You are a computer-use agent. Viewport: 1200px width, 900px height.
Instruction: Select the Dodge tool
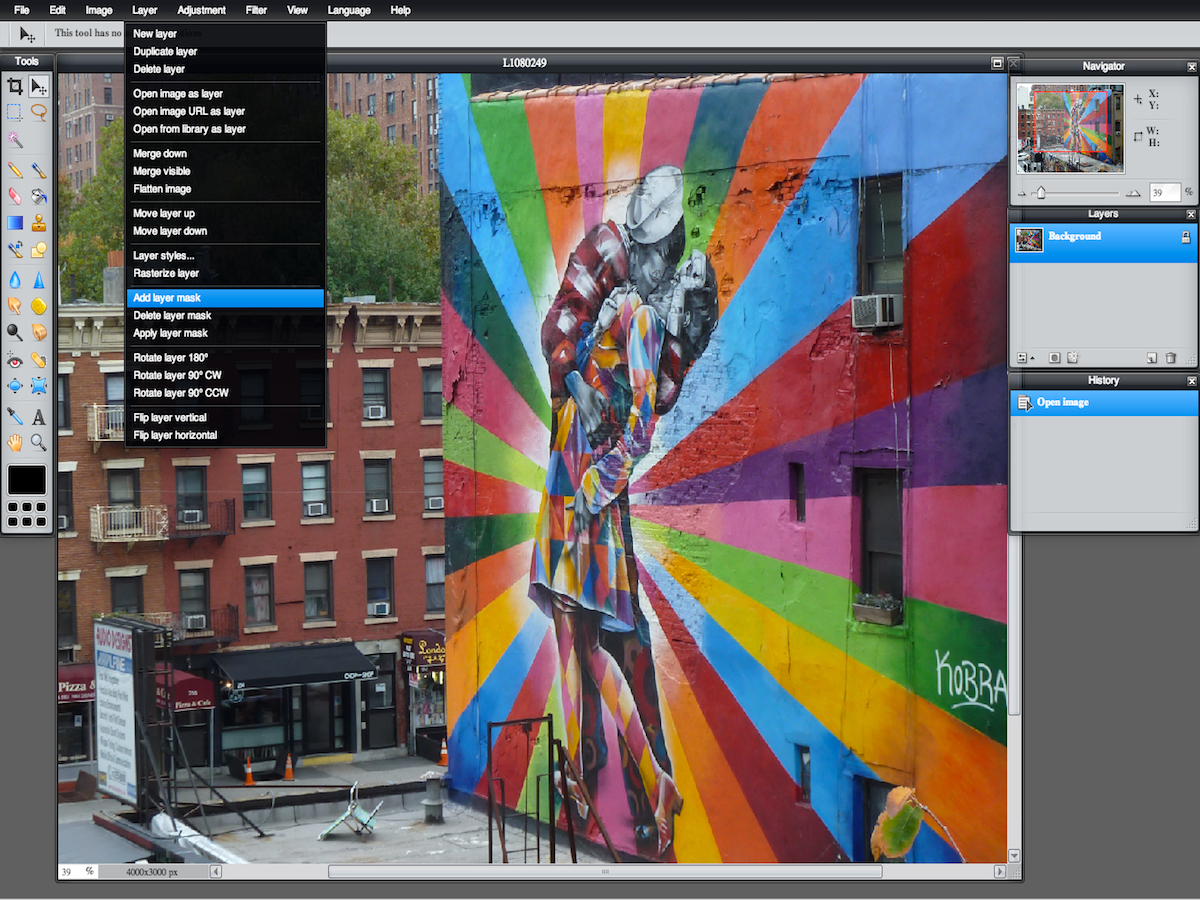[x=15, y=331]
